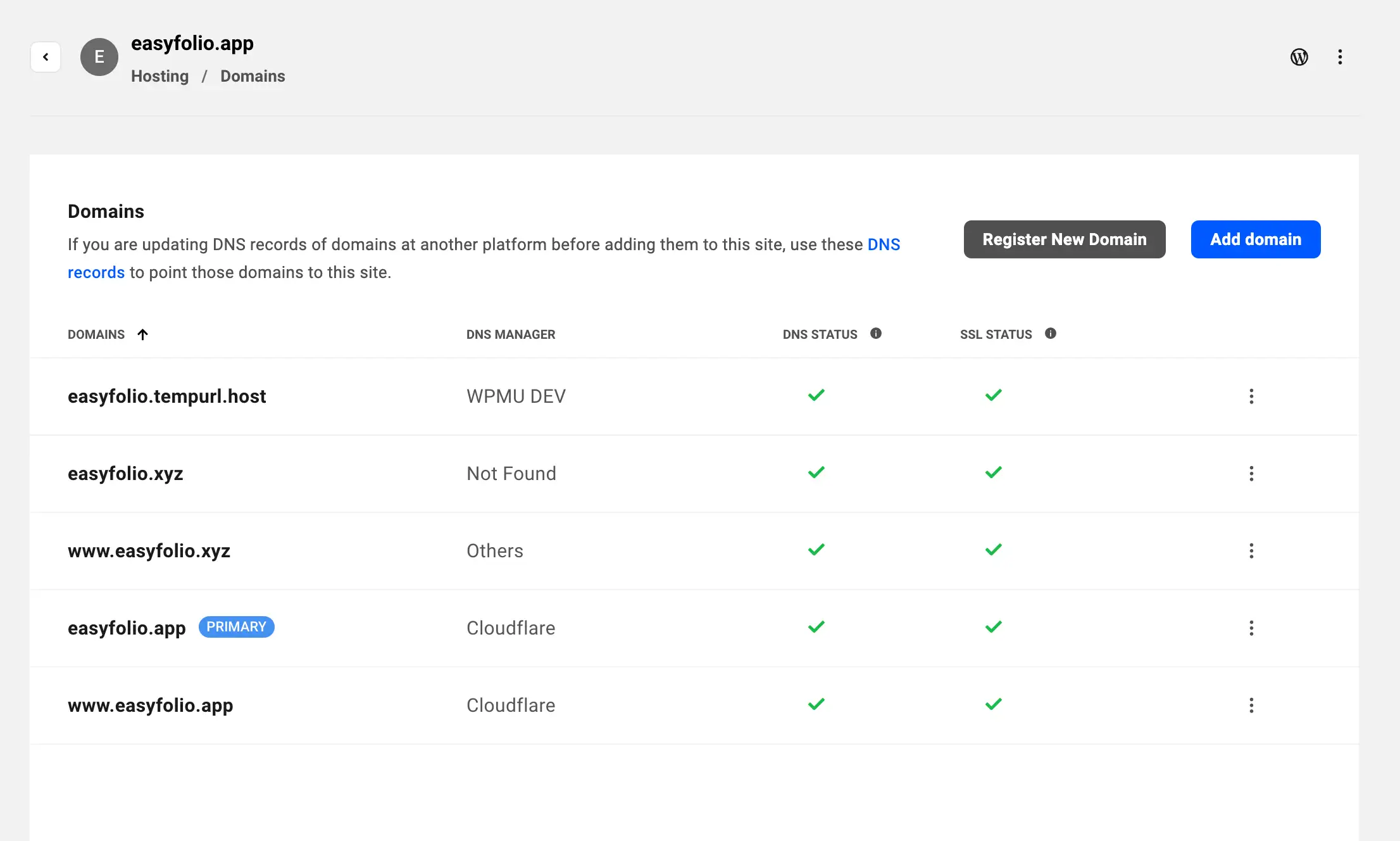Open the WordPress admin icon
1400x841 pixels.
point(1299,57)
